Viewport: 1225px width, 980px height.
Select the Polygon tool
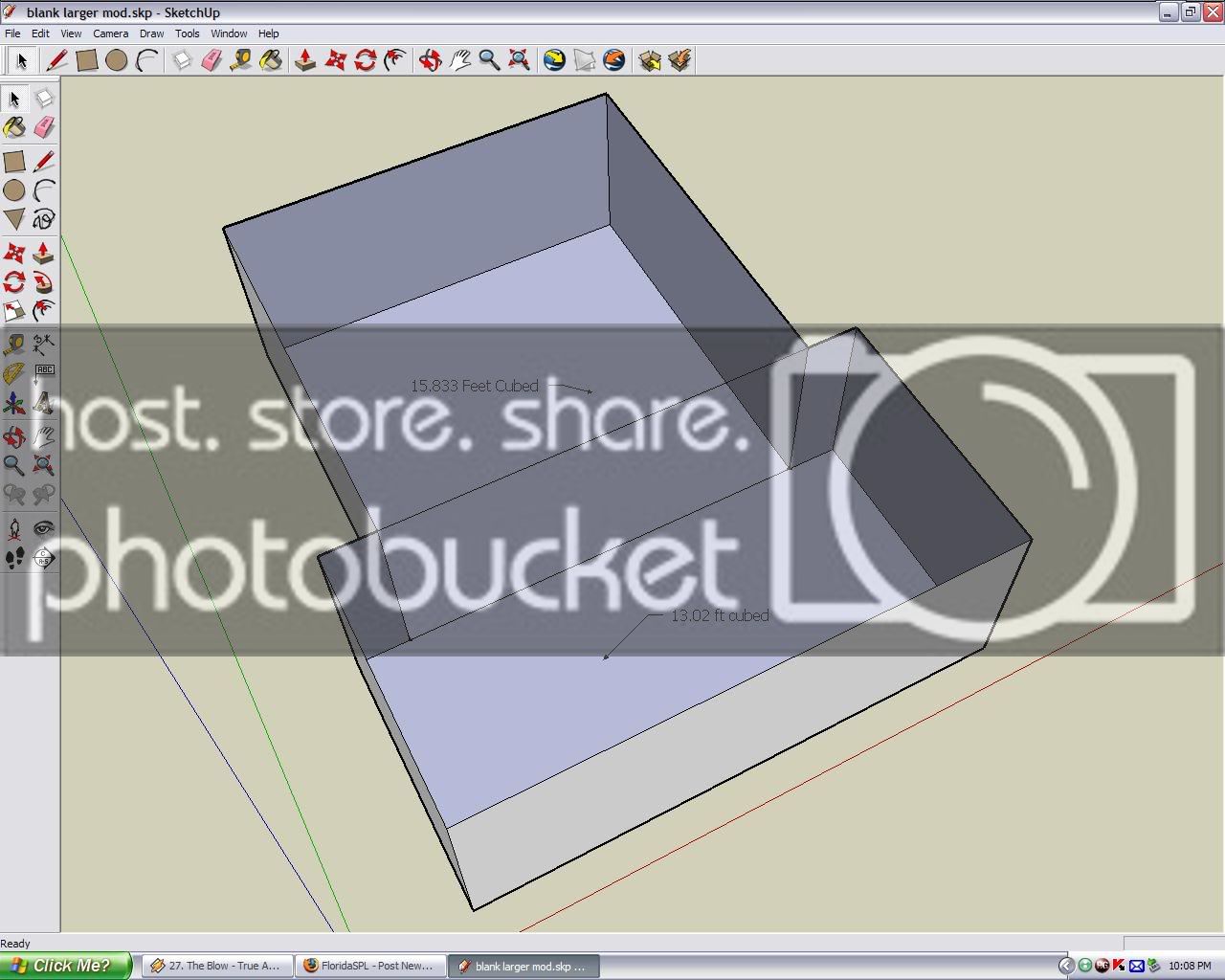point(14,219)
